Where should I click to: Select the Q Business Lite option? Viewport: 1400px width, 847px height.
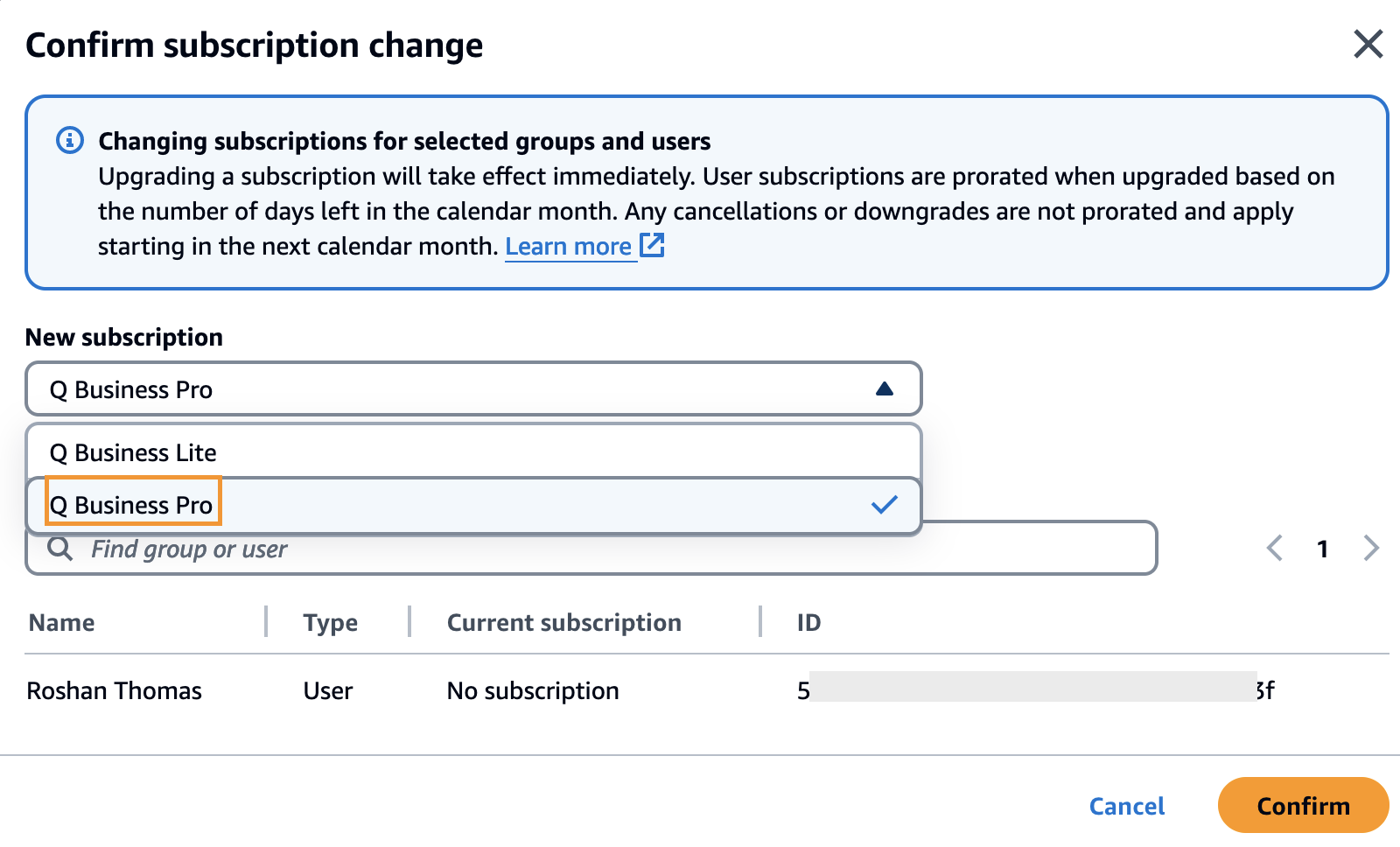[x=133, y=452]
